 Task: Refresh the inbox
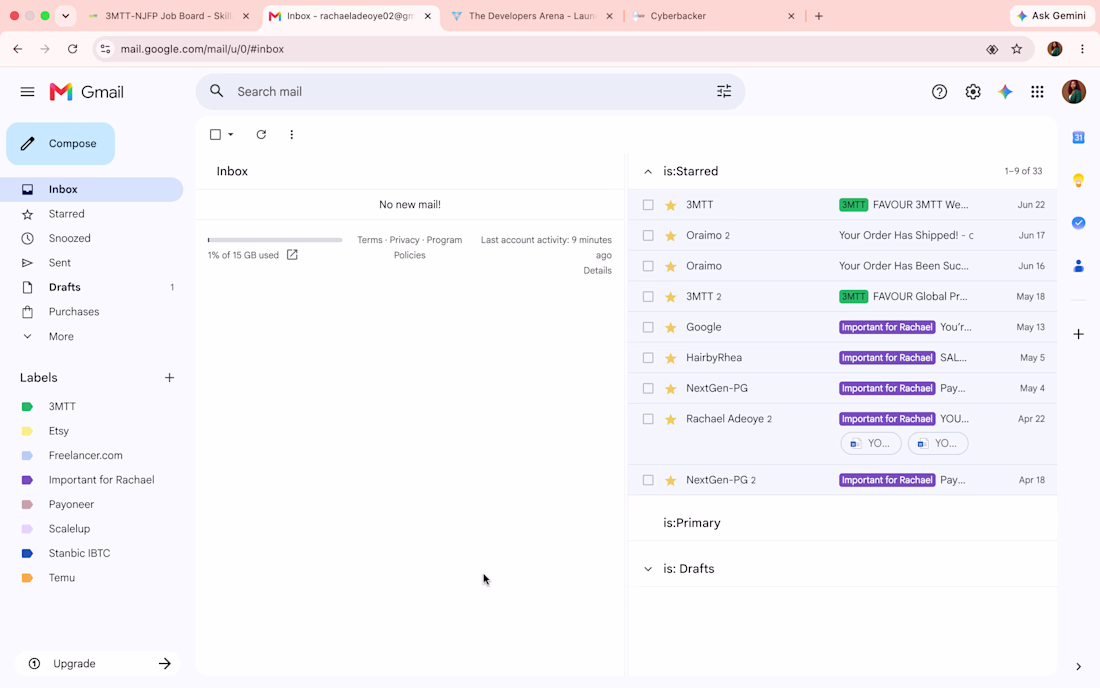click(x=261, y=134)
